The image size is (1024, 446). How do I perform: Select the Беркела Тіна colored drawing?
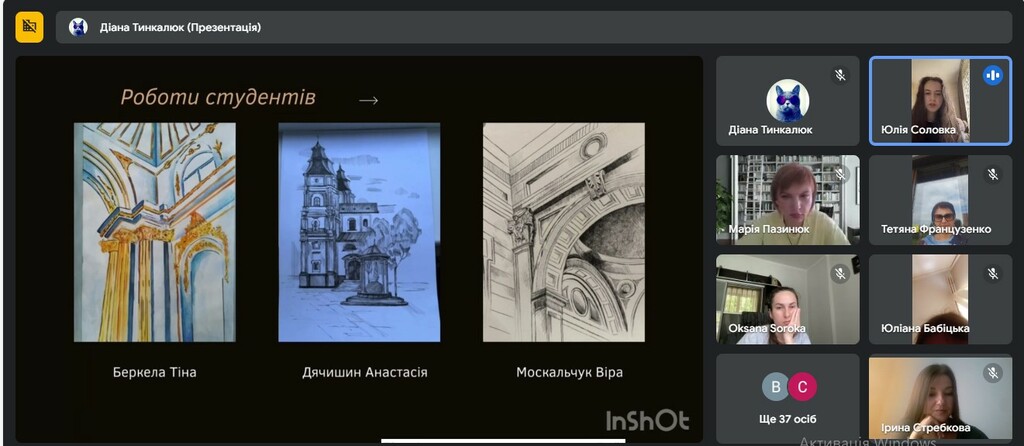click(x=155, y=232)
